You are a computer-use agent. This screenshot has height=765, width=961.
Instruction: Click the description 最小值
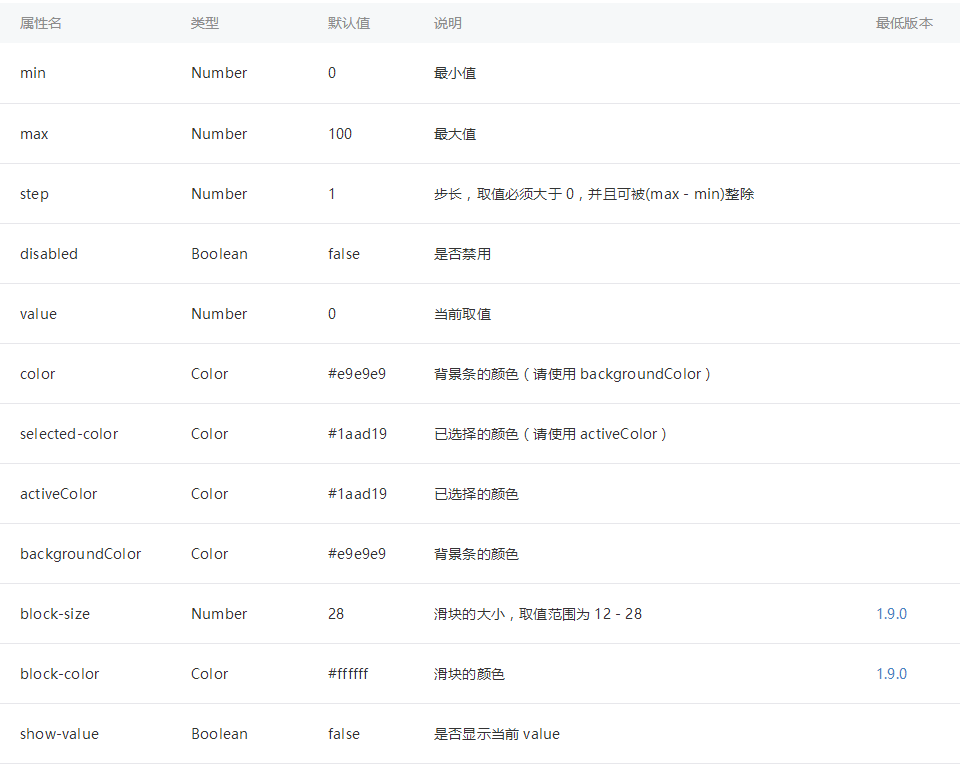tap(455, 73)
